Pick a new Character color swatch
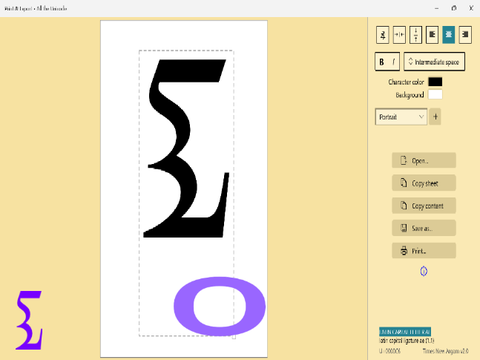Screen dimensions: 480x360 435,82
